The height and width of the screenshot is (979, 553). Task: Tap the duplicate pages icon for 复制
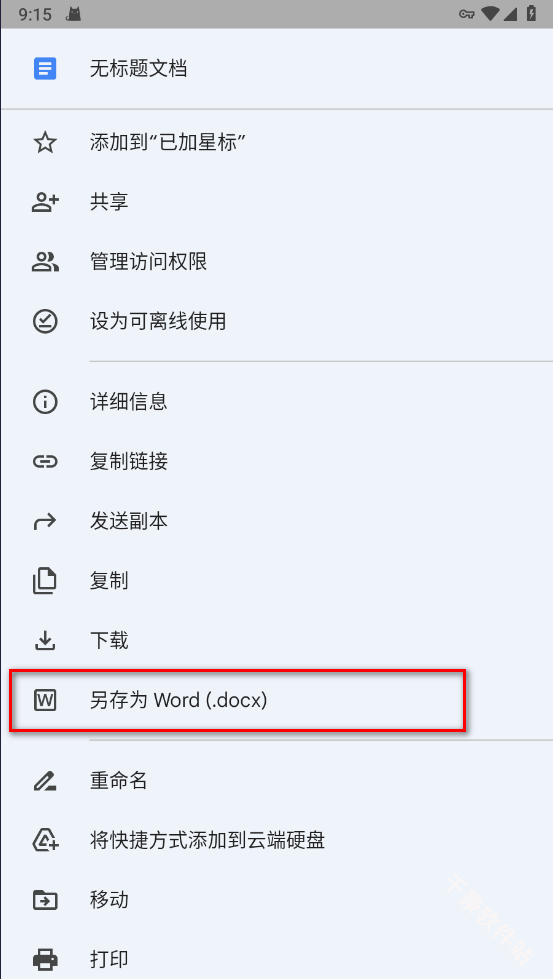45,581
